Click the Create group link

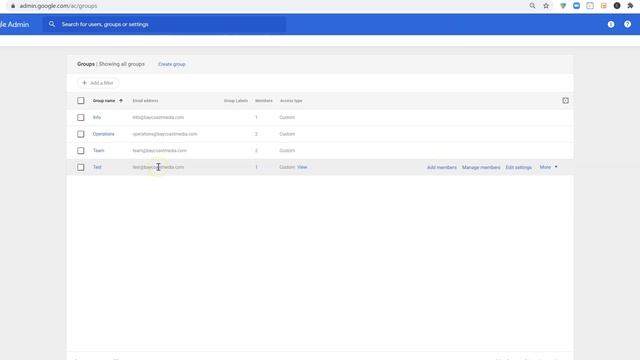pos(172,64)
